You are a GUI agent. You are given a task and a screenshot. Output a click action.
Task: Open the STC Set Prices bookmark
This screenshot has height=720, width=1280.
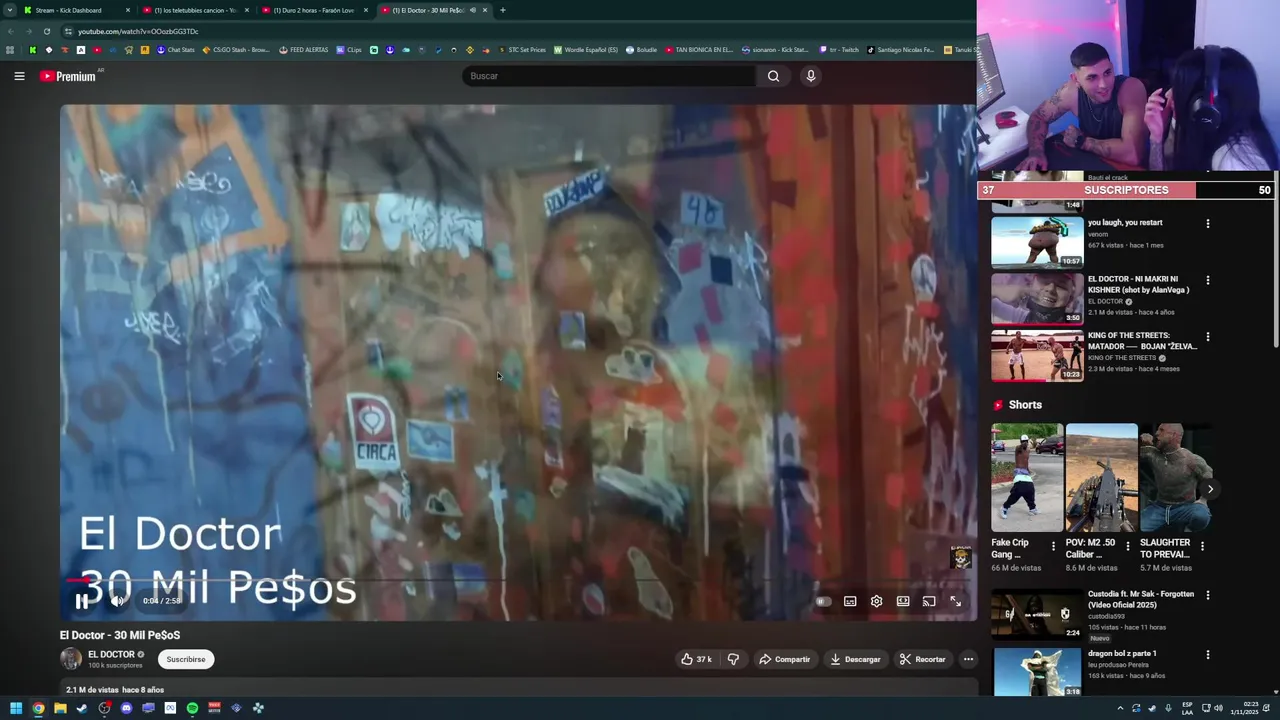(521, 50)
